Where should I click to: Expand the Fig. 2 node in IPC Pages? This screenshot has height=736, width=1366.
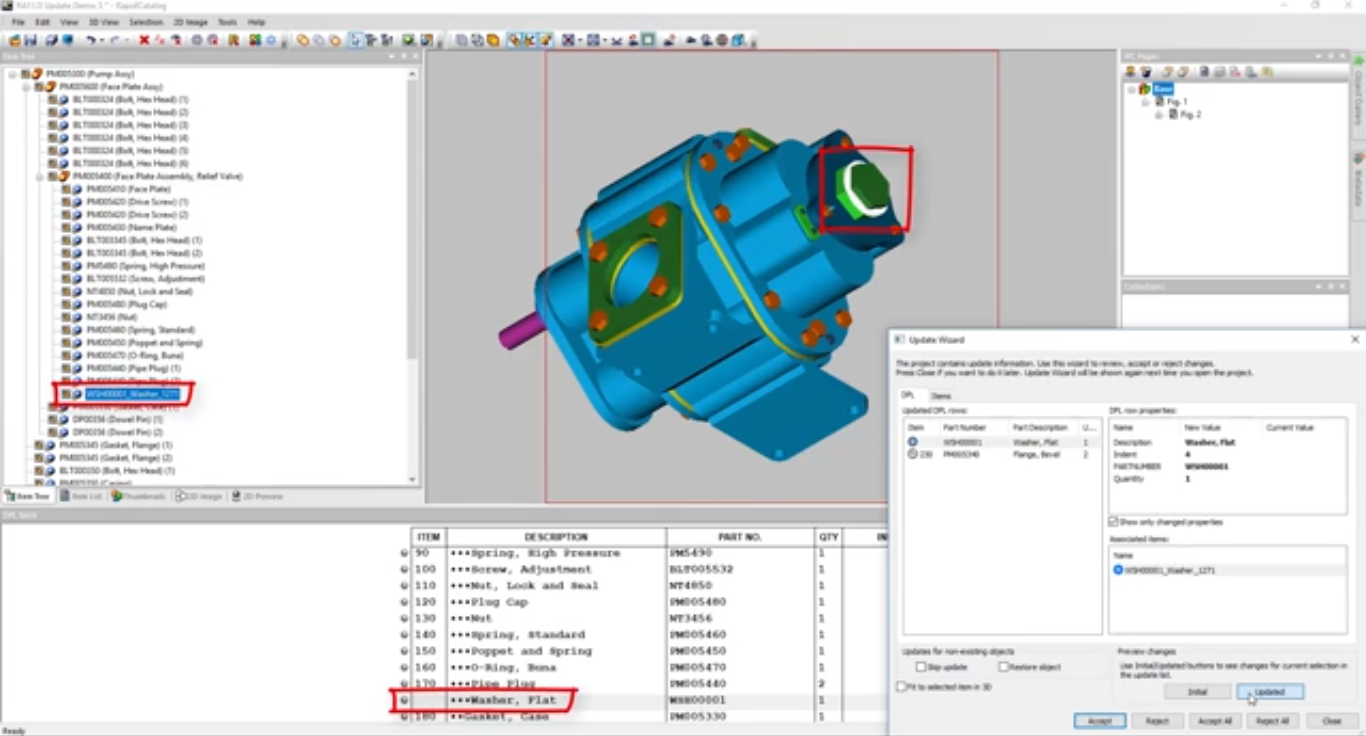click(x=1160, y=115)
